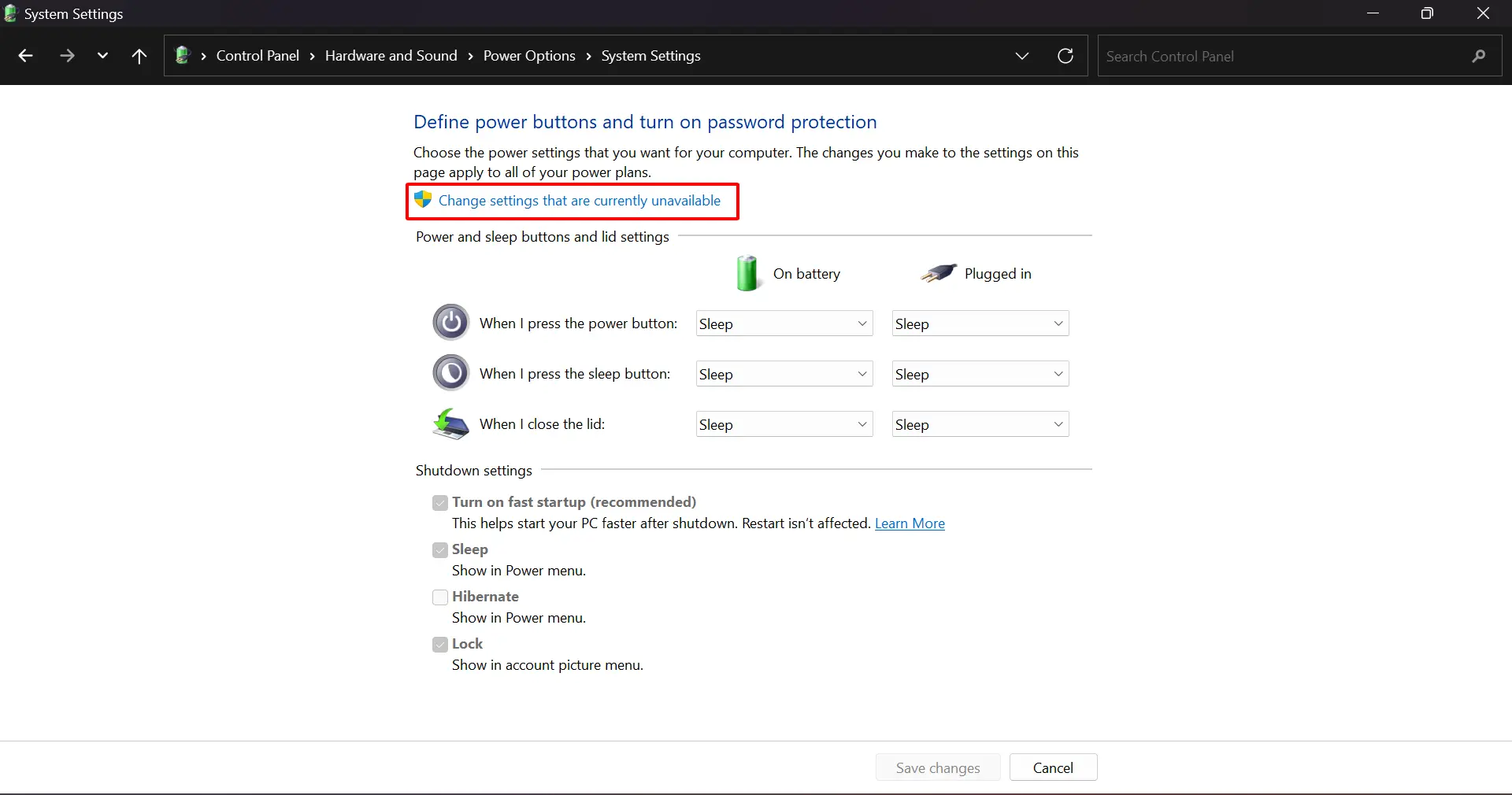The width and height of the screenshot is (1512, 795).
Task: Minimize the System Settings window
Action: click(x=1373, y=13)
